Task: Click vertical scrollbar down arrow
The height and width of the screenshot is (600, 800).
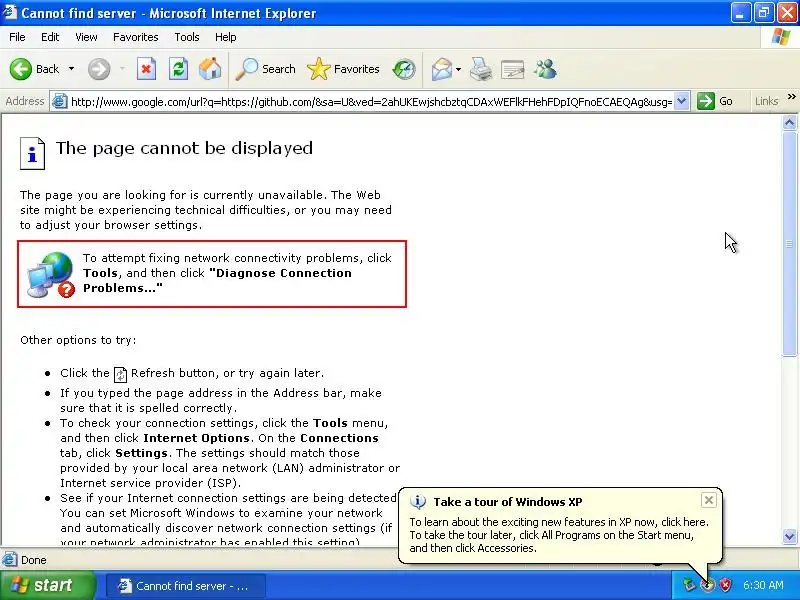Action: (x=789, y=536)
